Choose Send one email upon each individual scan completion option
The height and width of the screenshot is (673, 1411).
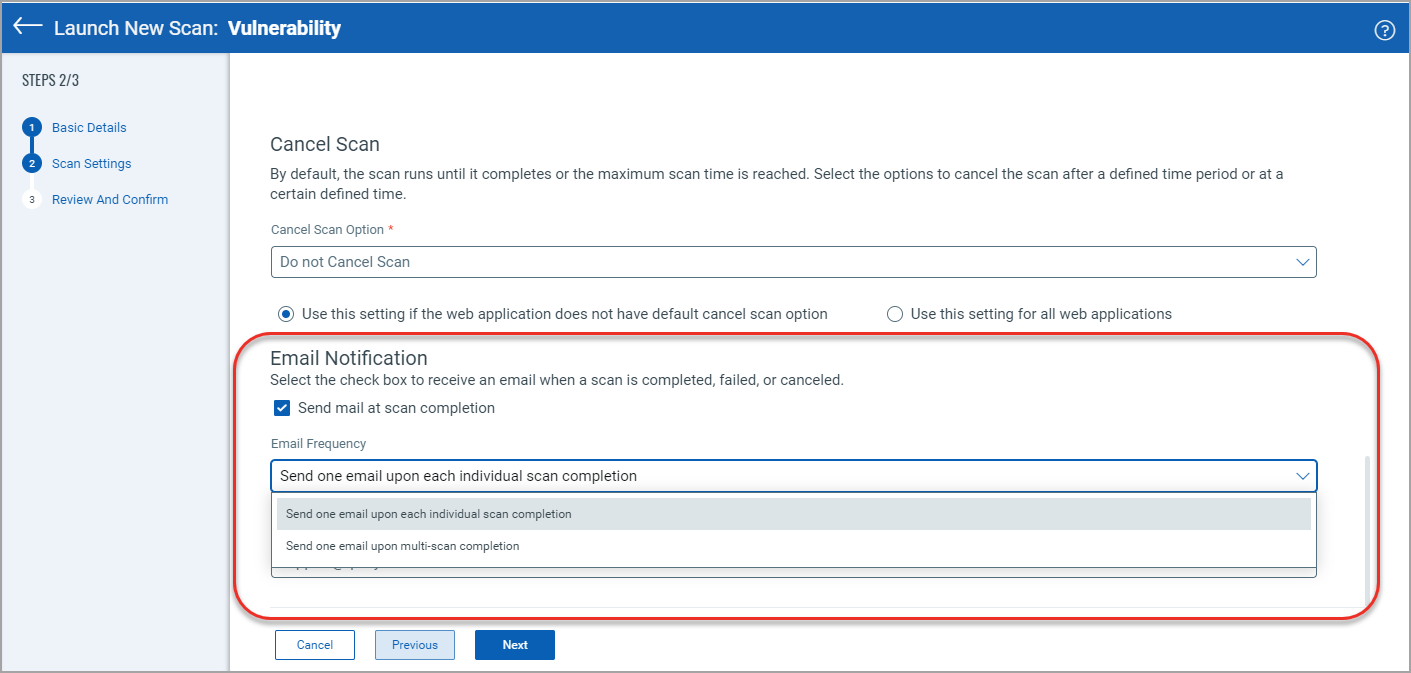click(428, 514)
